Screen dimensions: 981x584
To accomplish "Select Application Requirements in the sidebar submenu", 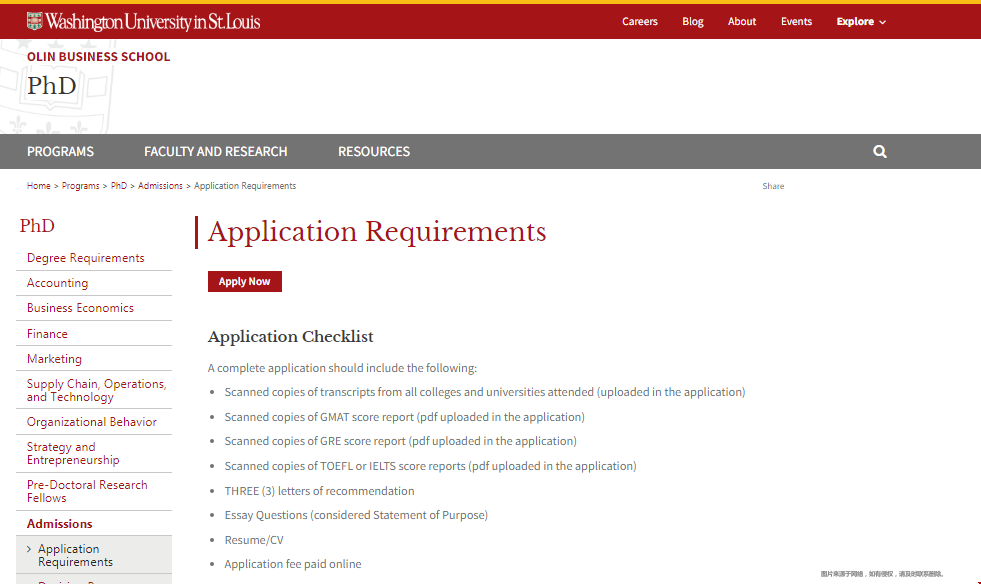I will (75, 555).
